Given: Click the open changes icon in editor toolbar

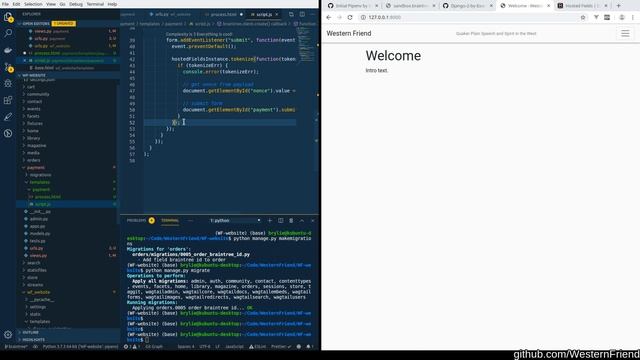Looking at the screenshot, I should (x=291, y=14).
